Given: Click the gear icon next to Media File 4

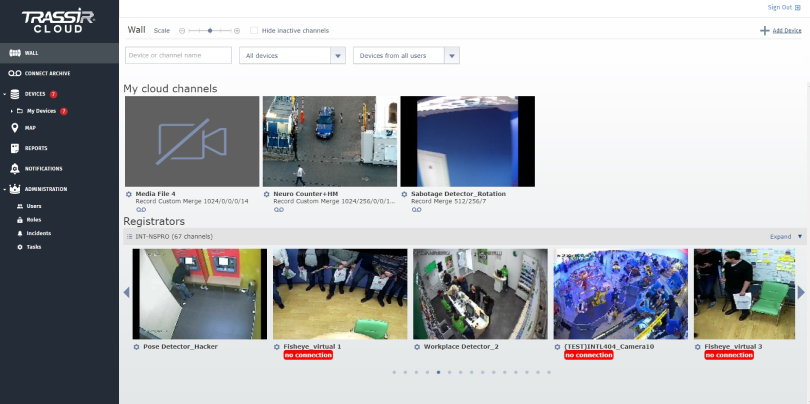Looking at the screenshot, I should [x=129, y=194].
